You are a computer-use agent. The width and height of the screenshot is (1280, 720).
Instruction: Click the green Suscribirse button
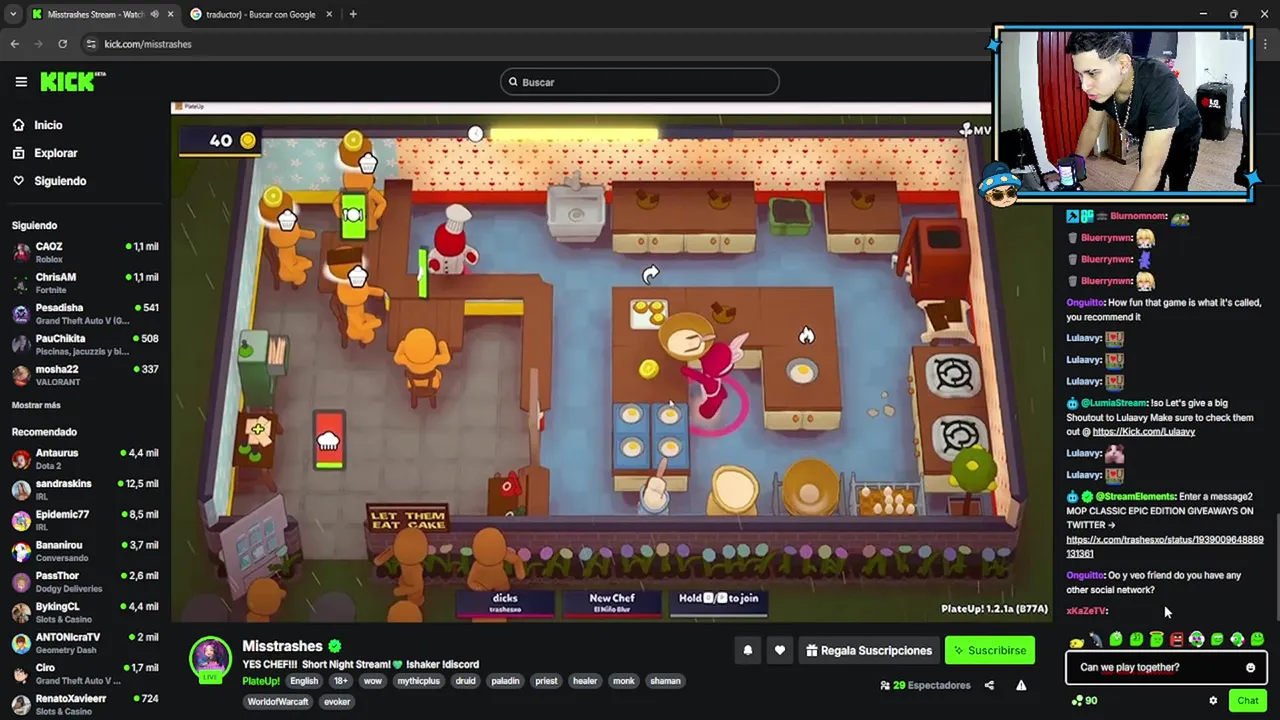[x=990, y=650]
